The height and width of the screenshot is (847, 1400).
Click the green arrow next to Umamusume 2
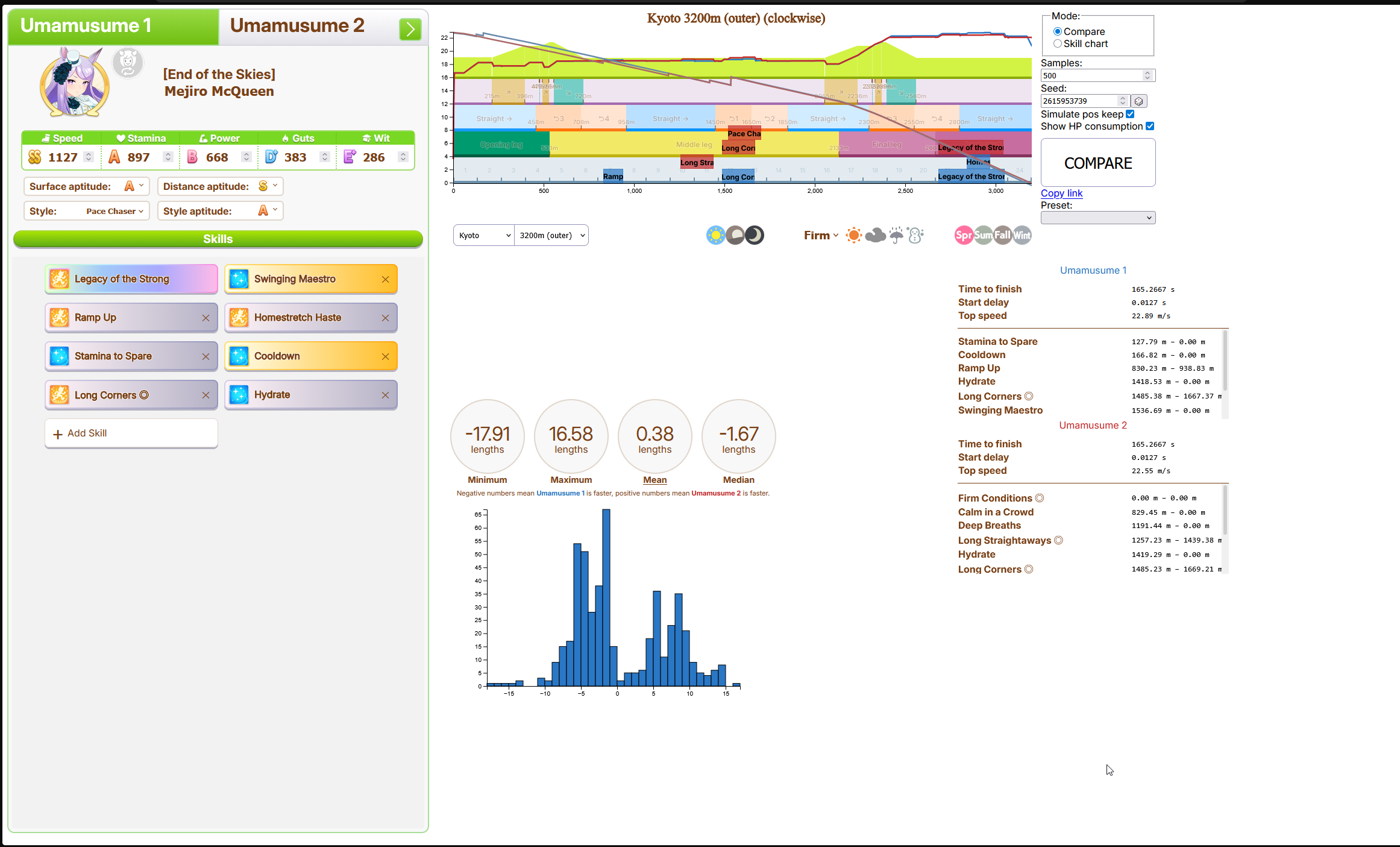[x=410, y=29]
